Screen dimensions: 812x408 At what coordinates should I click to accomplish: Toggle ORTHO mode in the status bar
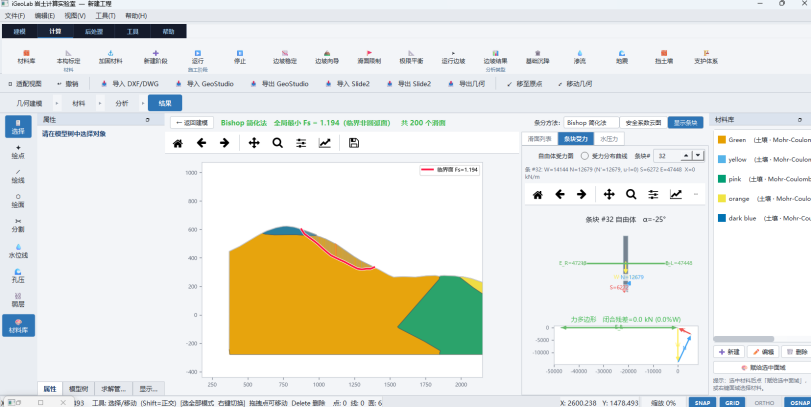764,402
